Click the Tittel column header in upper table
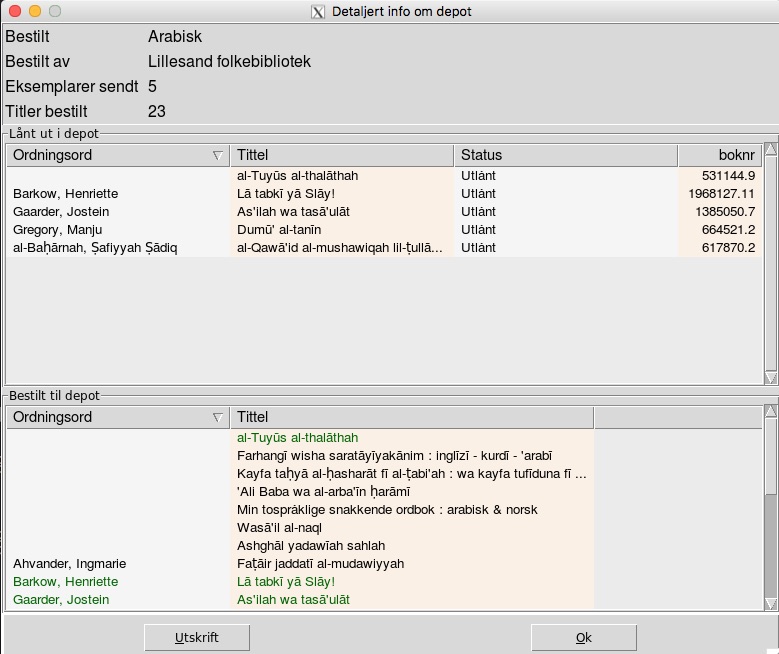Image resolution: width=779 pixels, height=654 pixels. click(x=341, y=156)
